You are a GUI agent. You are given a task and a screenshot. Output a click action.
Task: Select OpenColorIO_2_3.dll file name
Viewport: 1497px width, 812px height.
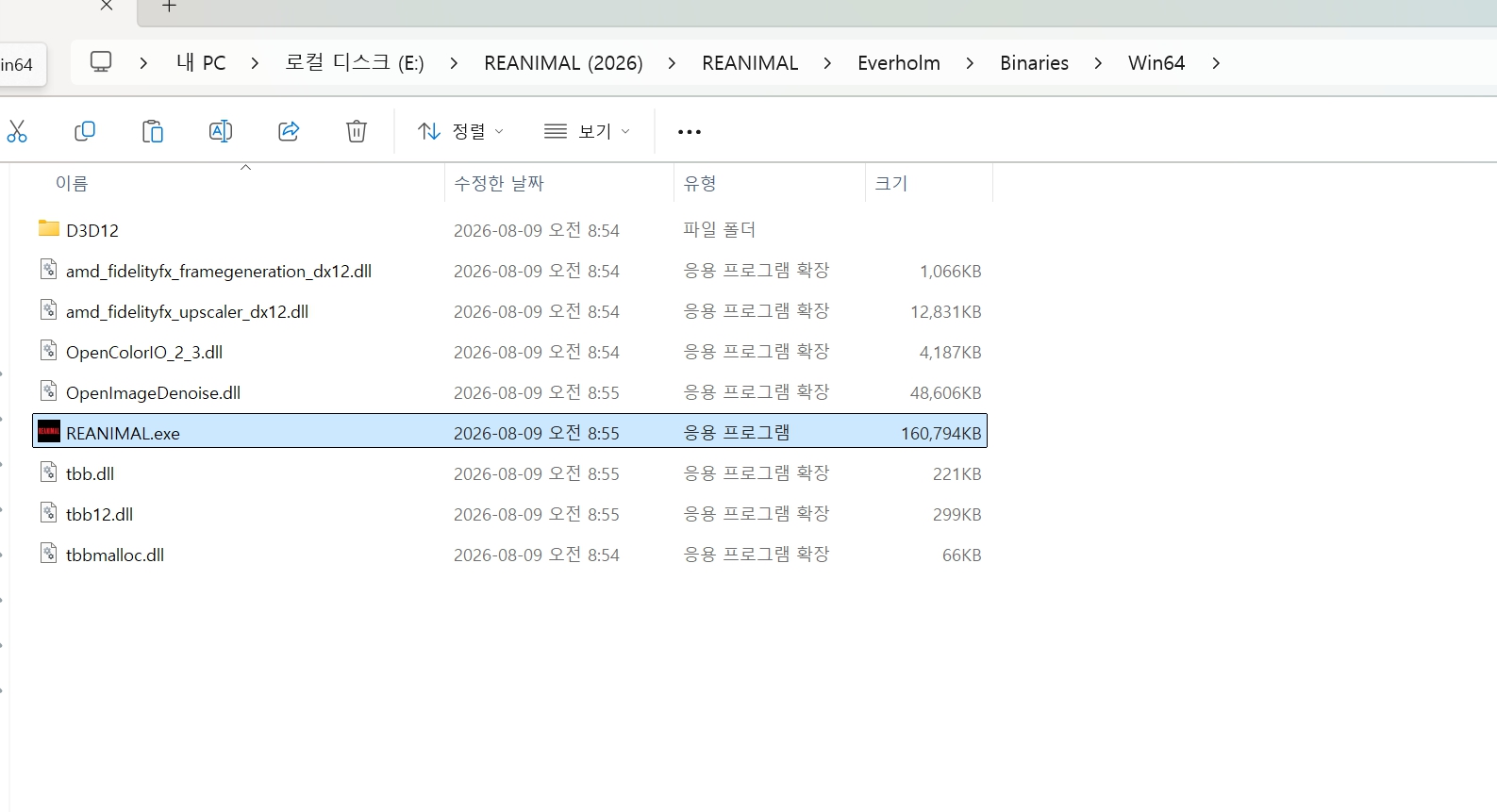coord(144,352)
